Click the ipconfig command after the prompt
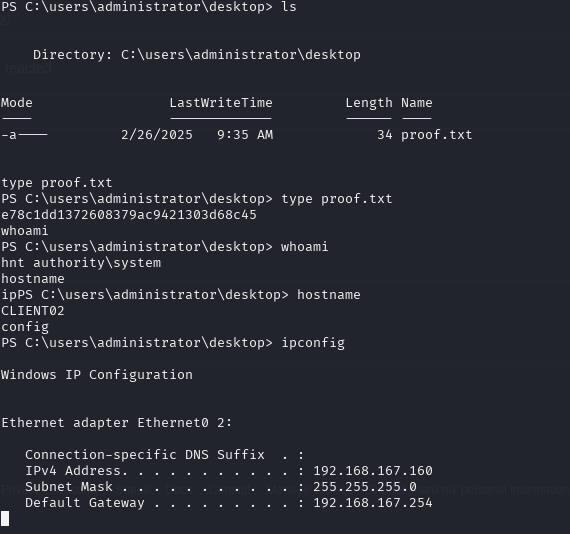Viewport: 570px width, 534px height. pos(313,343)
